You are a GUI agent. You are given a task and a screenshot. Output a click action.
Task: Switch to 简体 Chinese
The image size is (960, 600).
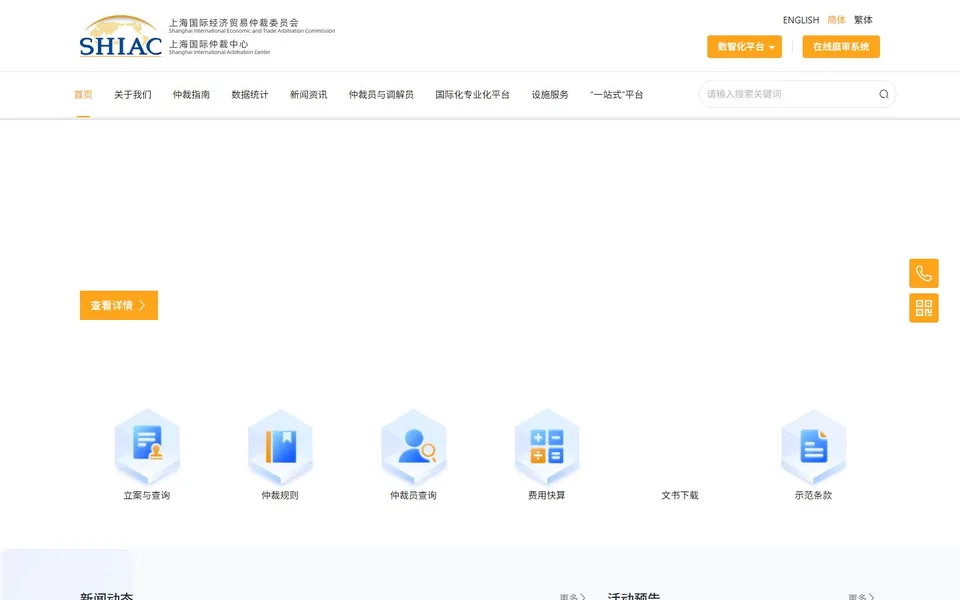(836, 20)
